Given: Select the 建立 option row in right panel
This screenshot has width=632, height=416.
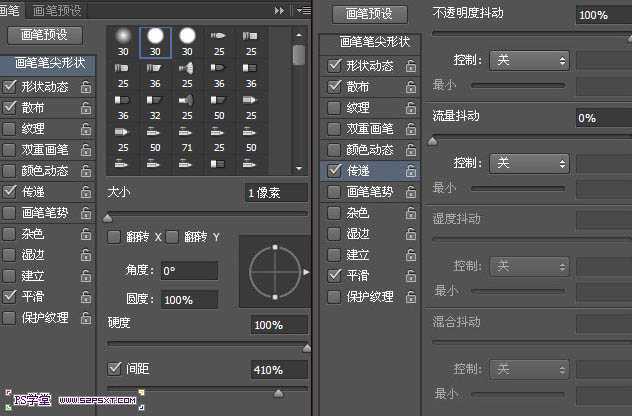Looking at the screenshot, I should point(370,255).
